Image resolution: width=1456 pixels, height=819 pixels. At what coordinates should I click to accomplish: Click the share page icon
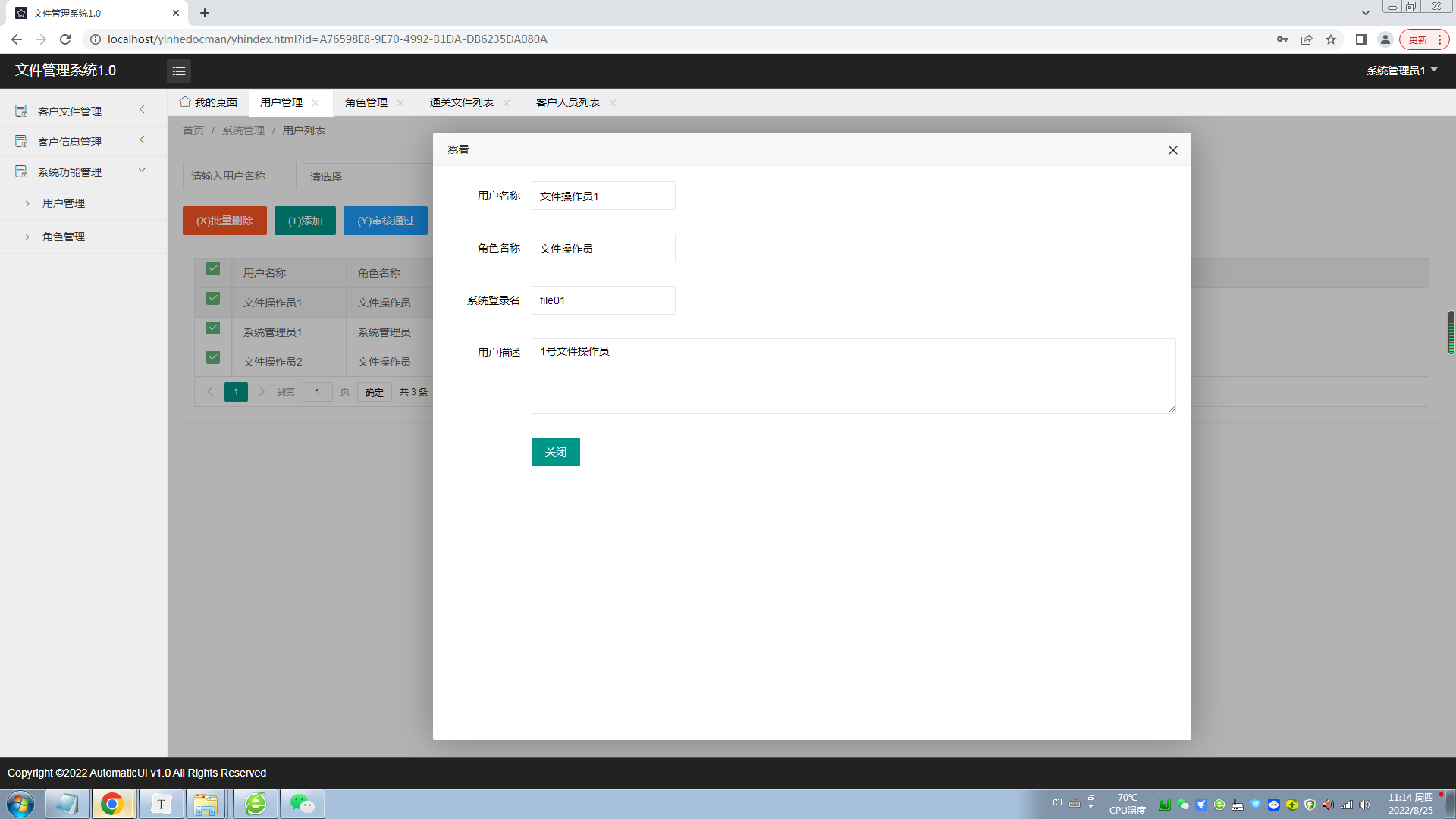coord(1307,39)
